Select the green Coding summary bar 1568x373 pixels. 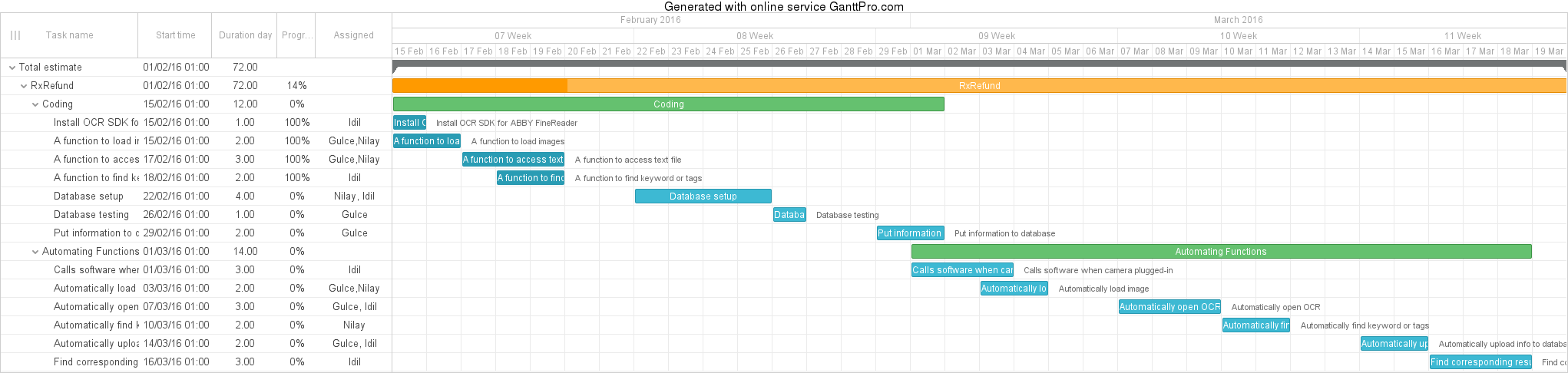[x=668, y=104]
